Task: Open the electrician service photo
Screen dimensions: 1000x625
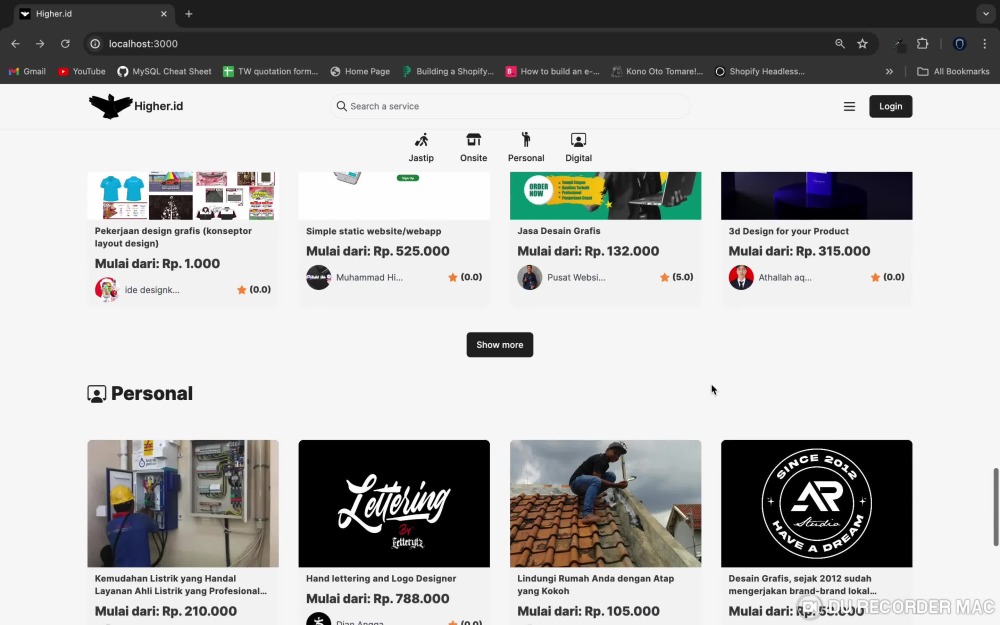Action: tap(183, 503)
